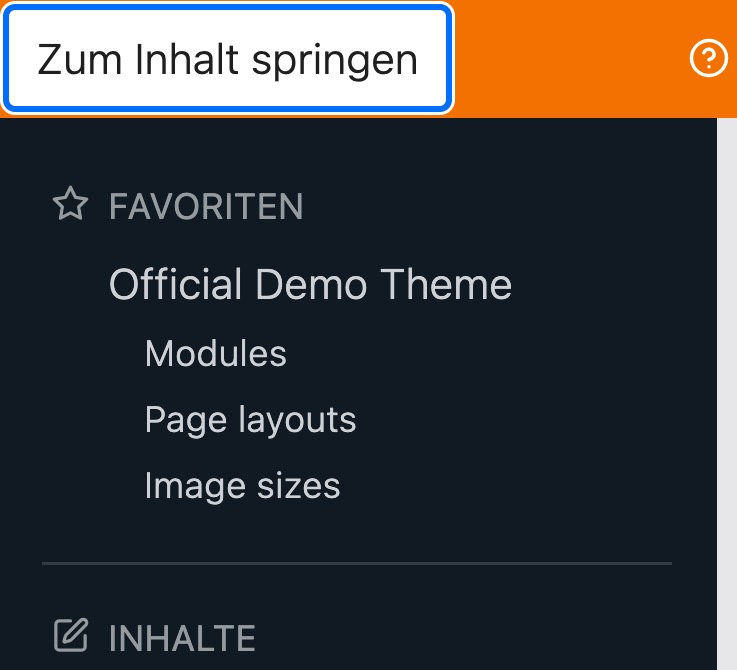This screenshot has width=737, height=670.
Task: Click the divider line above INHALTE
Action: tap(357, 563)
